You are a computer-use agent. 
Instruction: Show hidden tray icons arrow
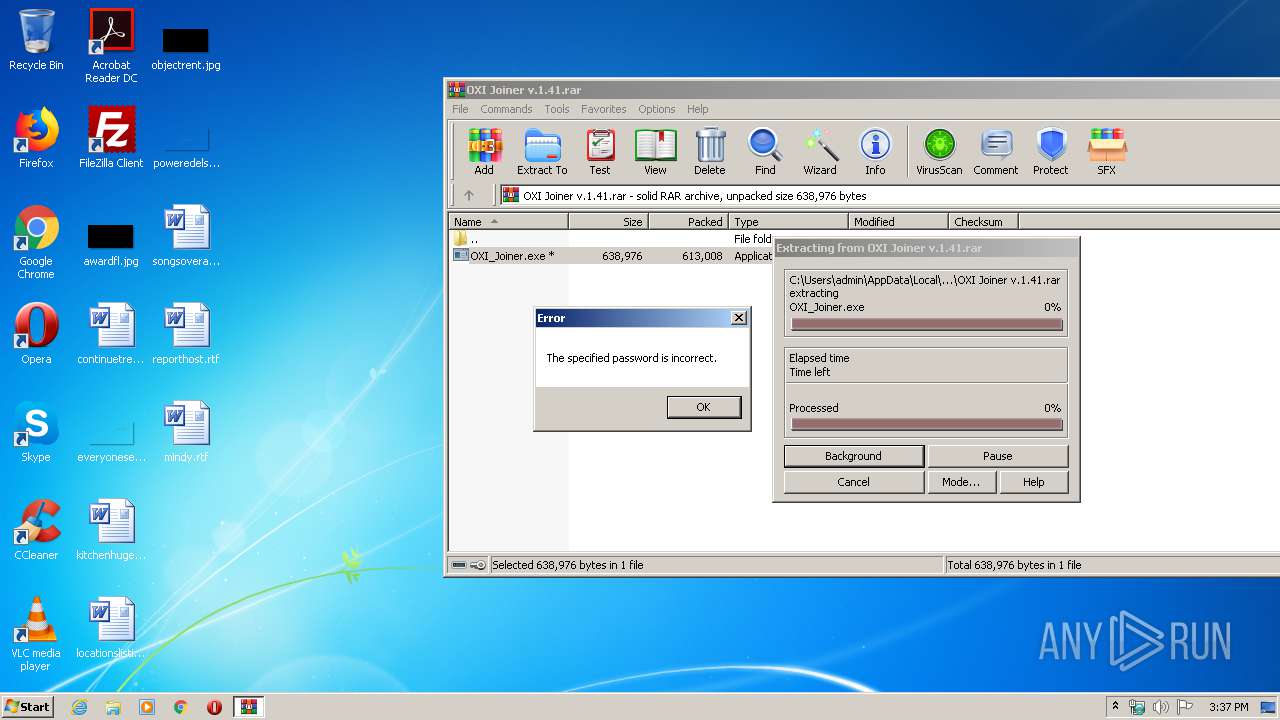[1115, 707]
